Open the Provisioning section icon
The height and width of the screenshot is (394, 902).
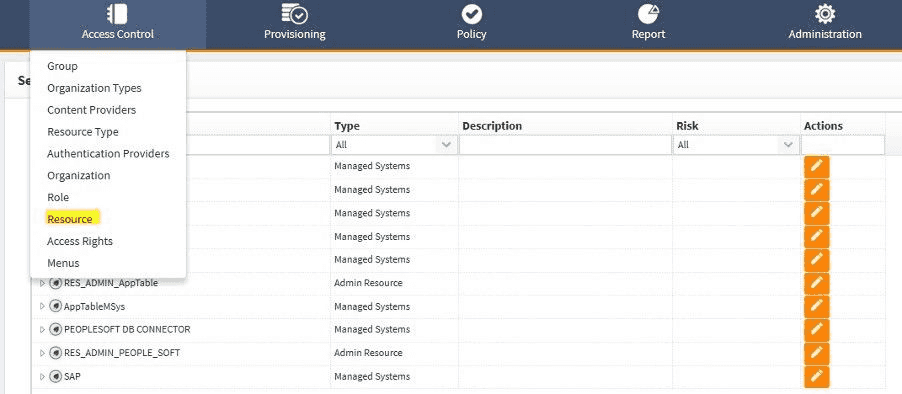point(295,14)
